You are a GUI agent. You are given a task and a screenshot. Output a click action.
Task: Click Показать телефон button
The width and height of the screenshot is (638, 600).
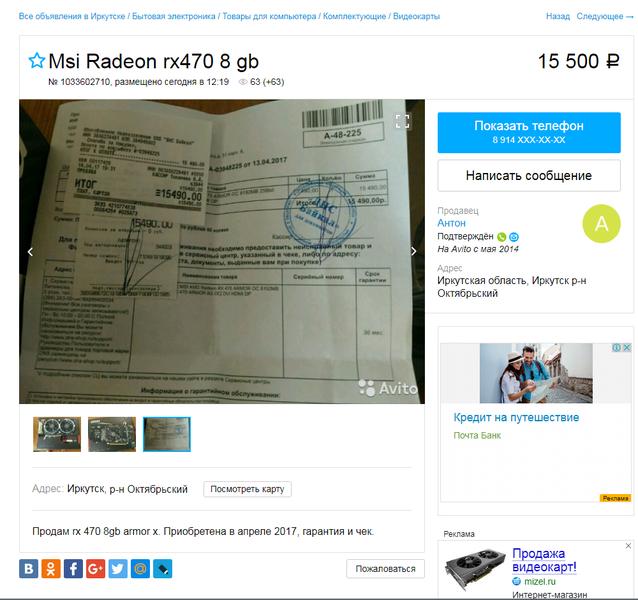pos(529,132)
